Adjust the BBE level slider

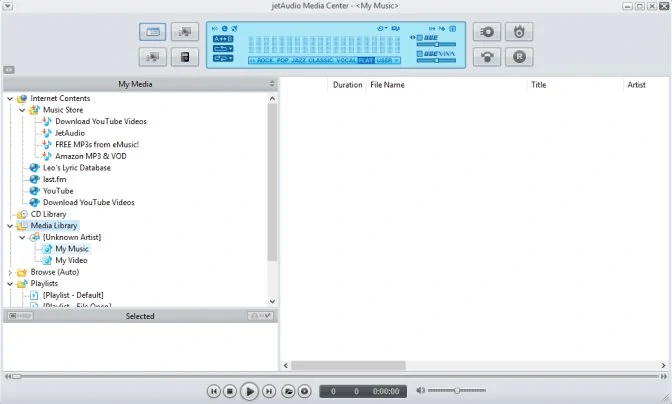click(436, 45)
